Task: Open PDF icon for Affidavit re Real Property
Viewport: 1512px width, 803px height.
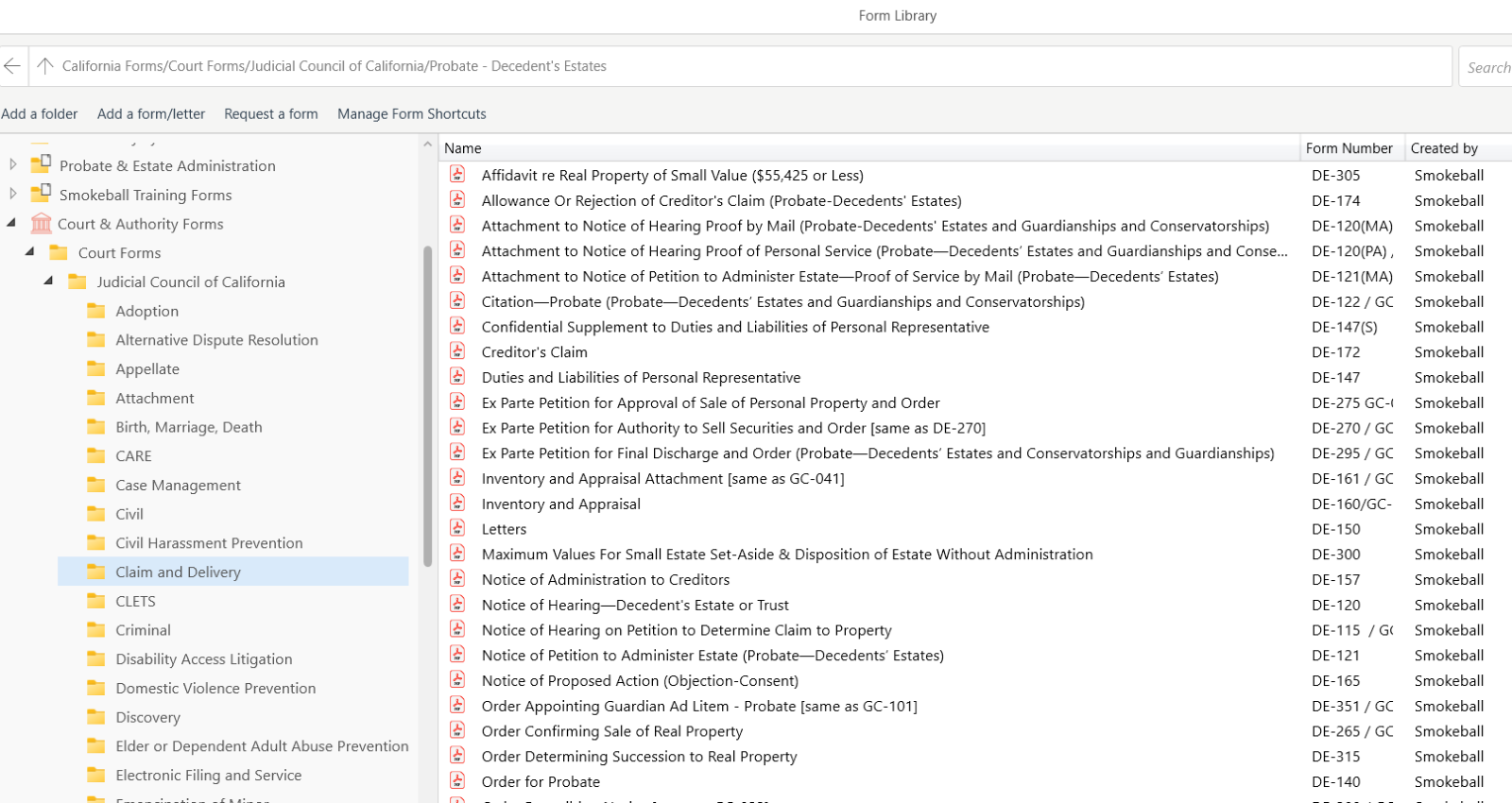Action: (x=457, y=174)
